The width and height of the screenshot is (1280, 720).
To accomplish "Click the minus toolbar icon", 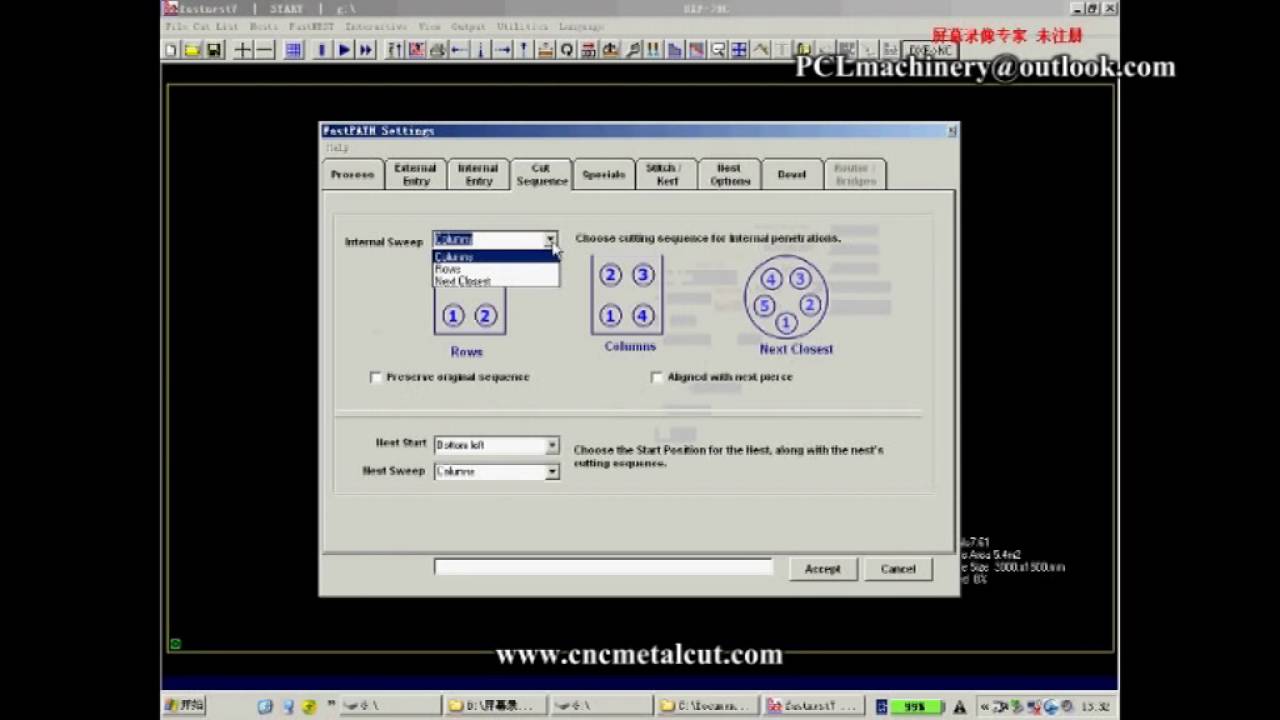I will pos(265,49).
